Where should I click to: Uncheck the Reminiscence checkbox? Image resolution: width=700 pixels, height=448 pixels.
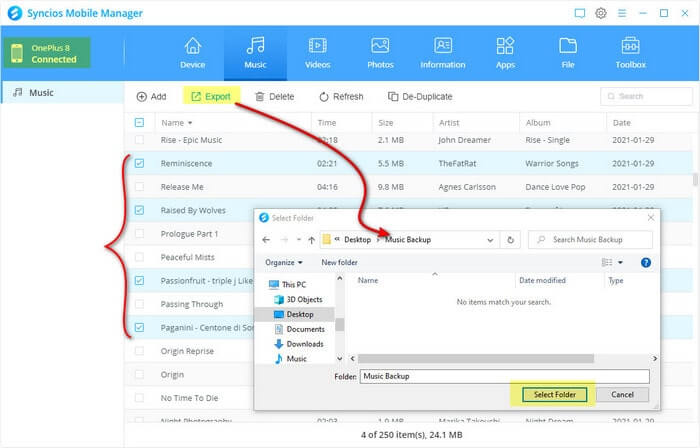tap(139, 163)
